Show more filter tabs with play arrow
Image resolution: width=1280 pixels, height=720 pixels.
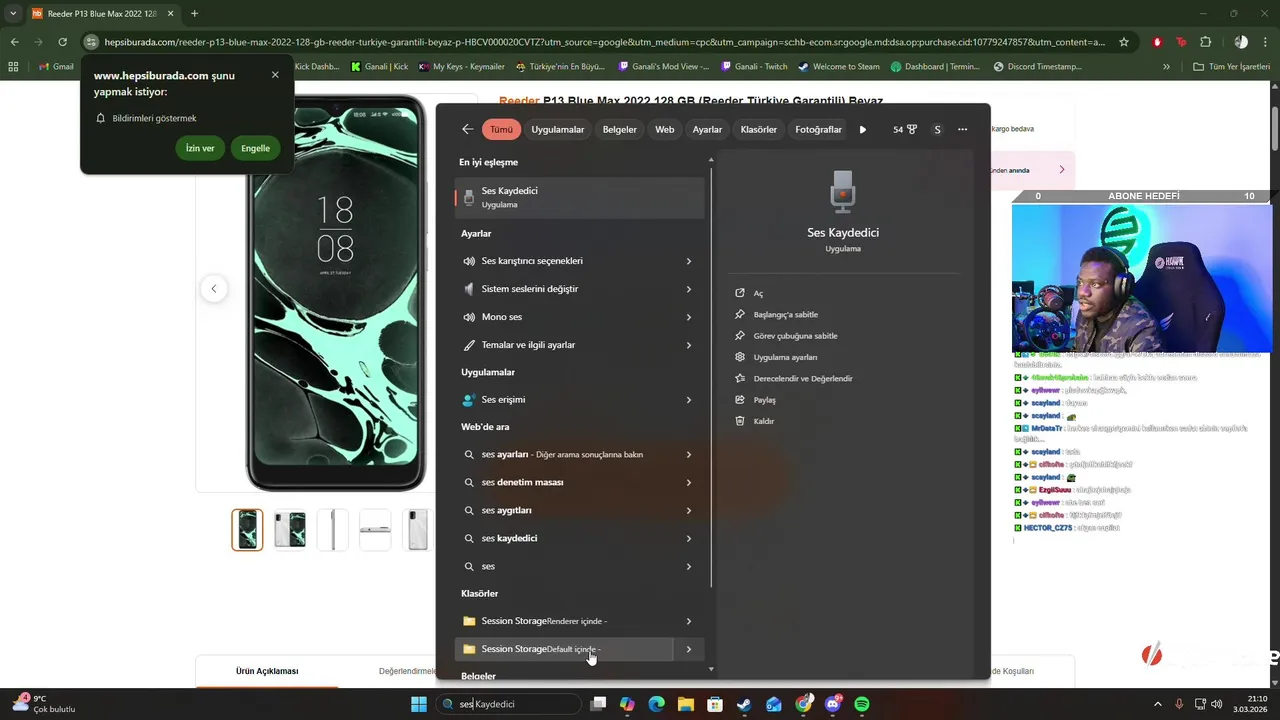(x=863, y=129)
